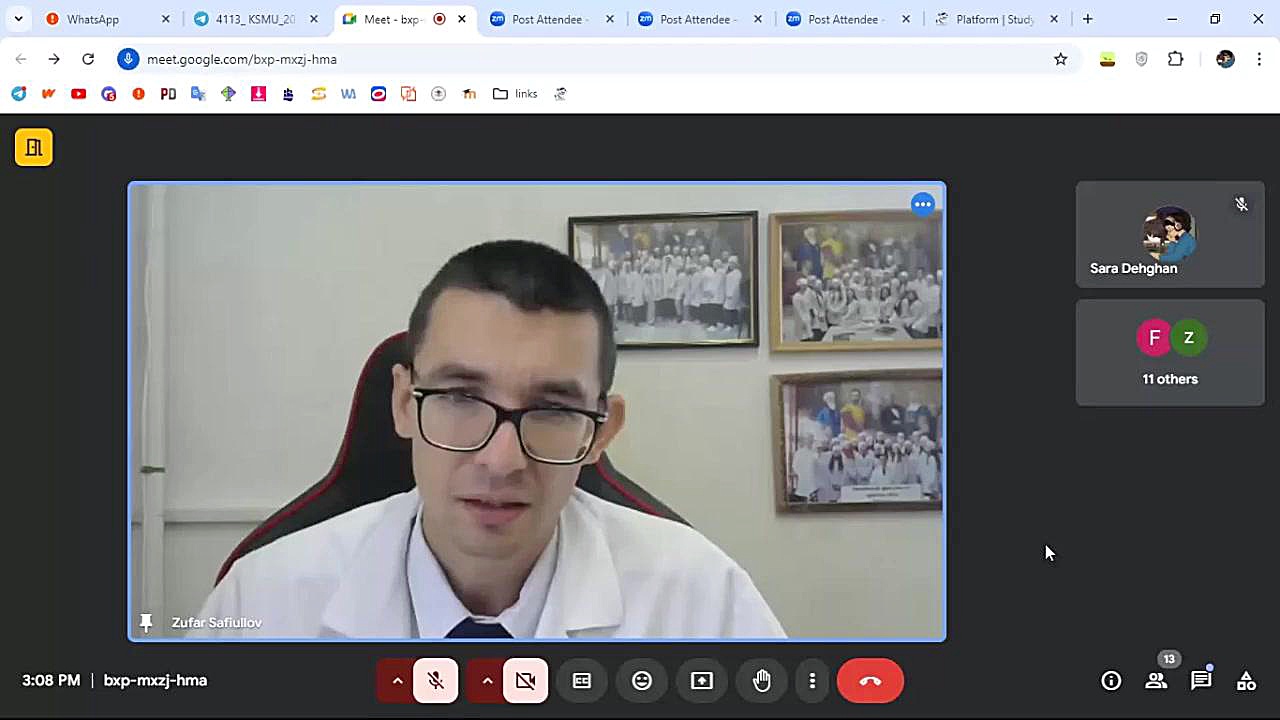This screenshot has height=720, width=1280.
Task: Click the gray shield extension icon
Action: [x=1141, y=59]
